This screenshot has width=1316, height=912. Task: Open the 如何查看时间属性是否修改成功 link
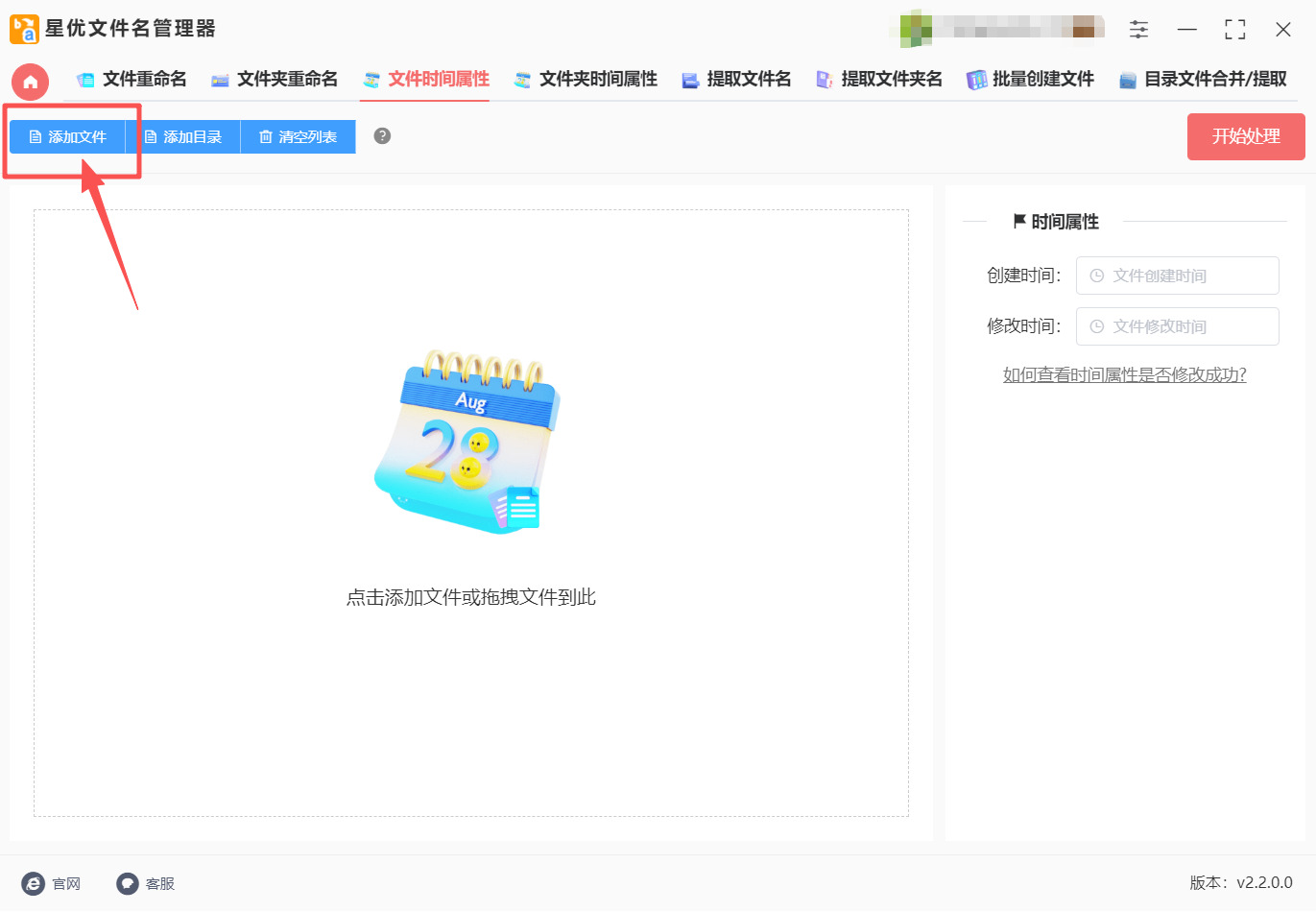1124,374
